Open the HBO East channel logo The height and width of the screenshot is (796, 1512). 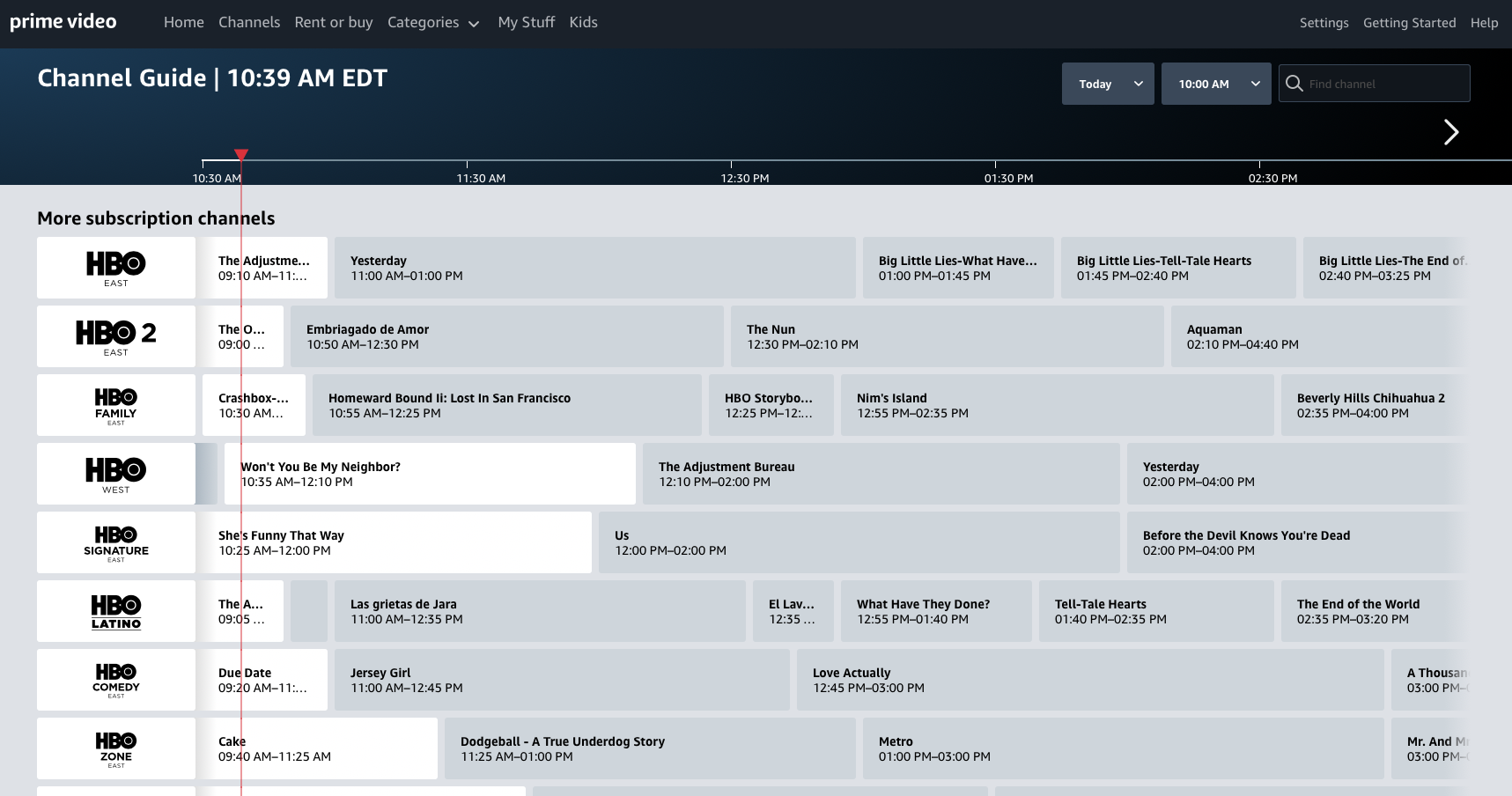coord(116,268)
